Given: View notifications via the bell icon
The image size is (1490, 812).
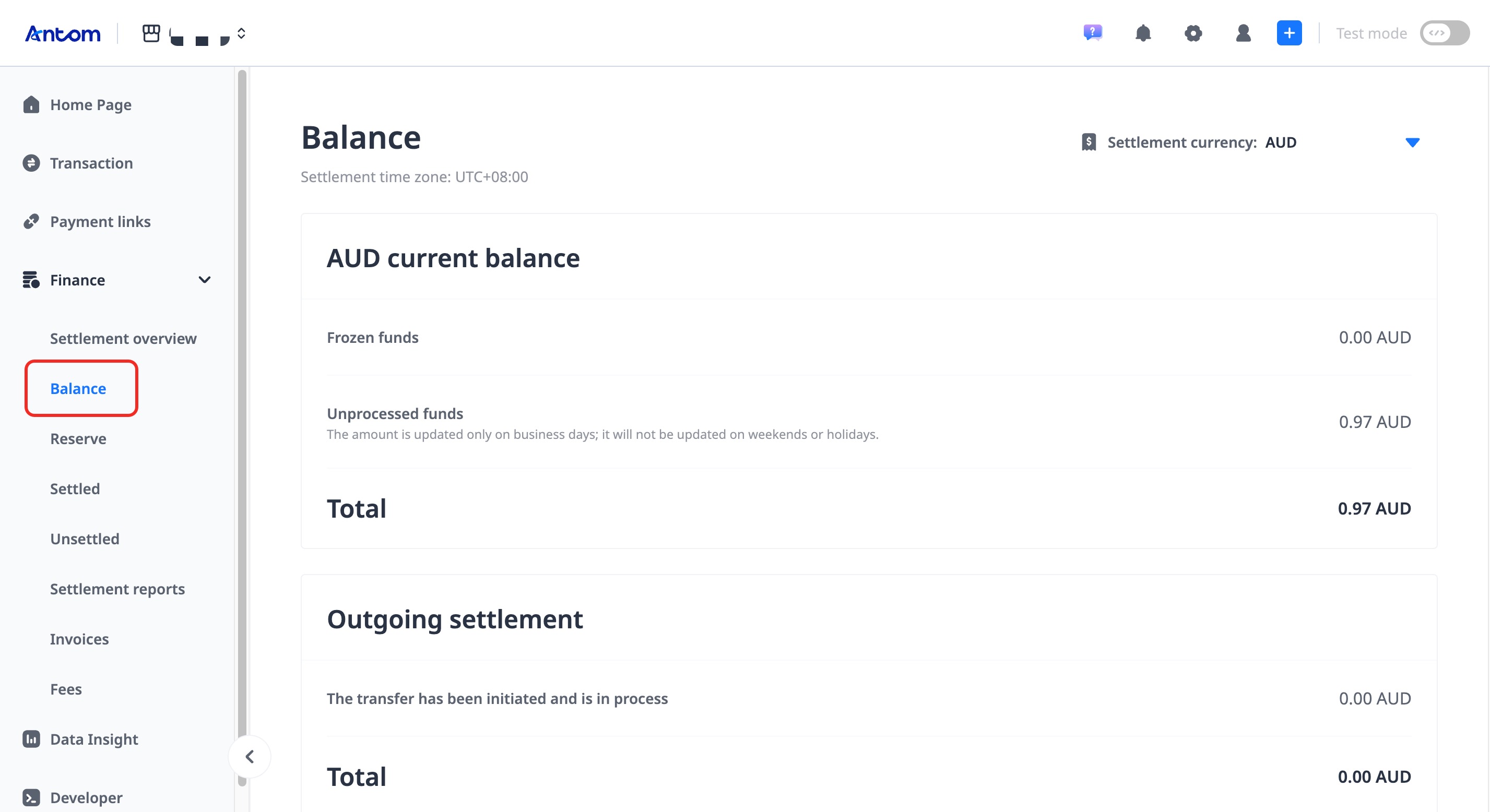Looking at the screenshot, I should pyautogui.click(x=1143, y=33).
